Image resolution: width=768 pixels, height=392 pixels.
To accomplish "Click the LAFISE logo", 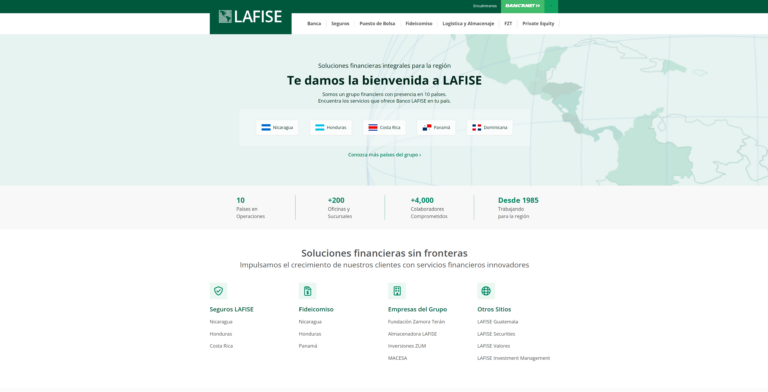I will point(250,17).
